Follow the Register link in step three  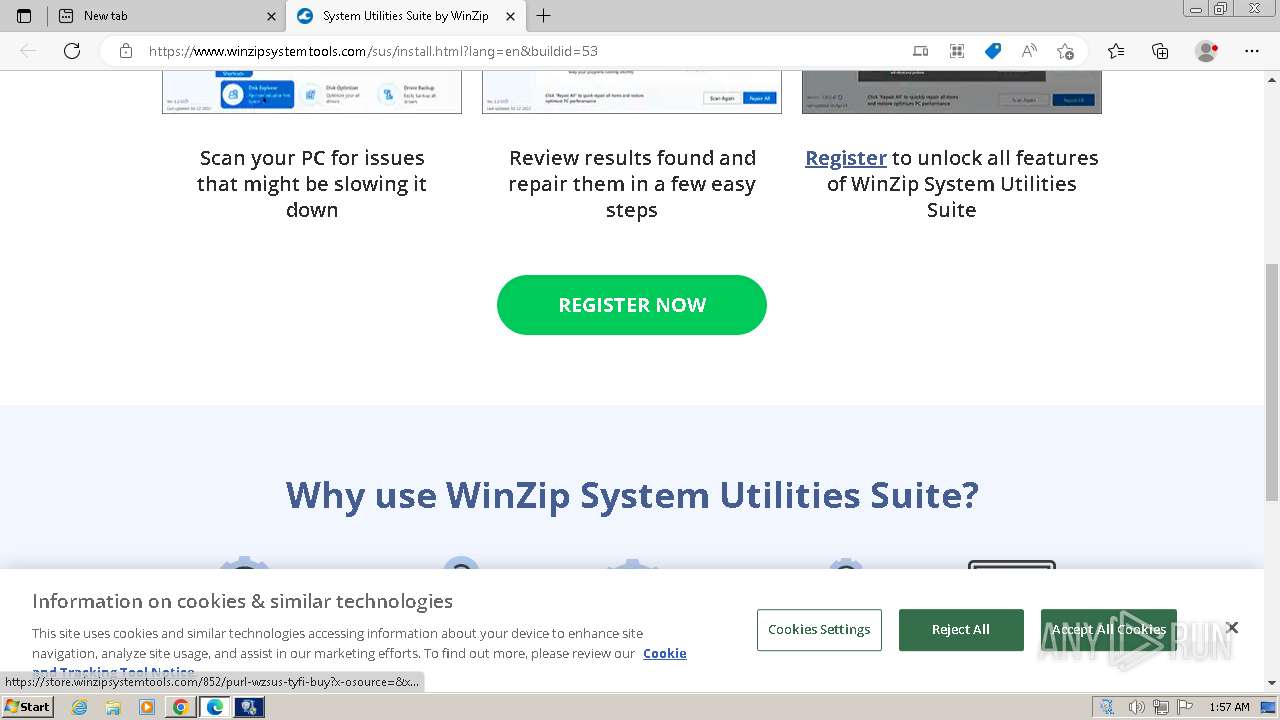point(846,158)
